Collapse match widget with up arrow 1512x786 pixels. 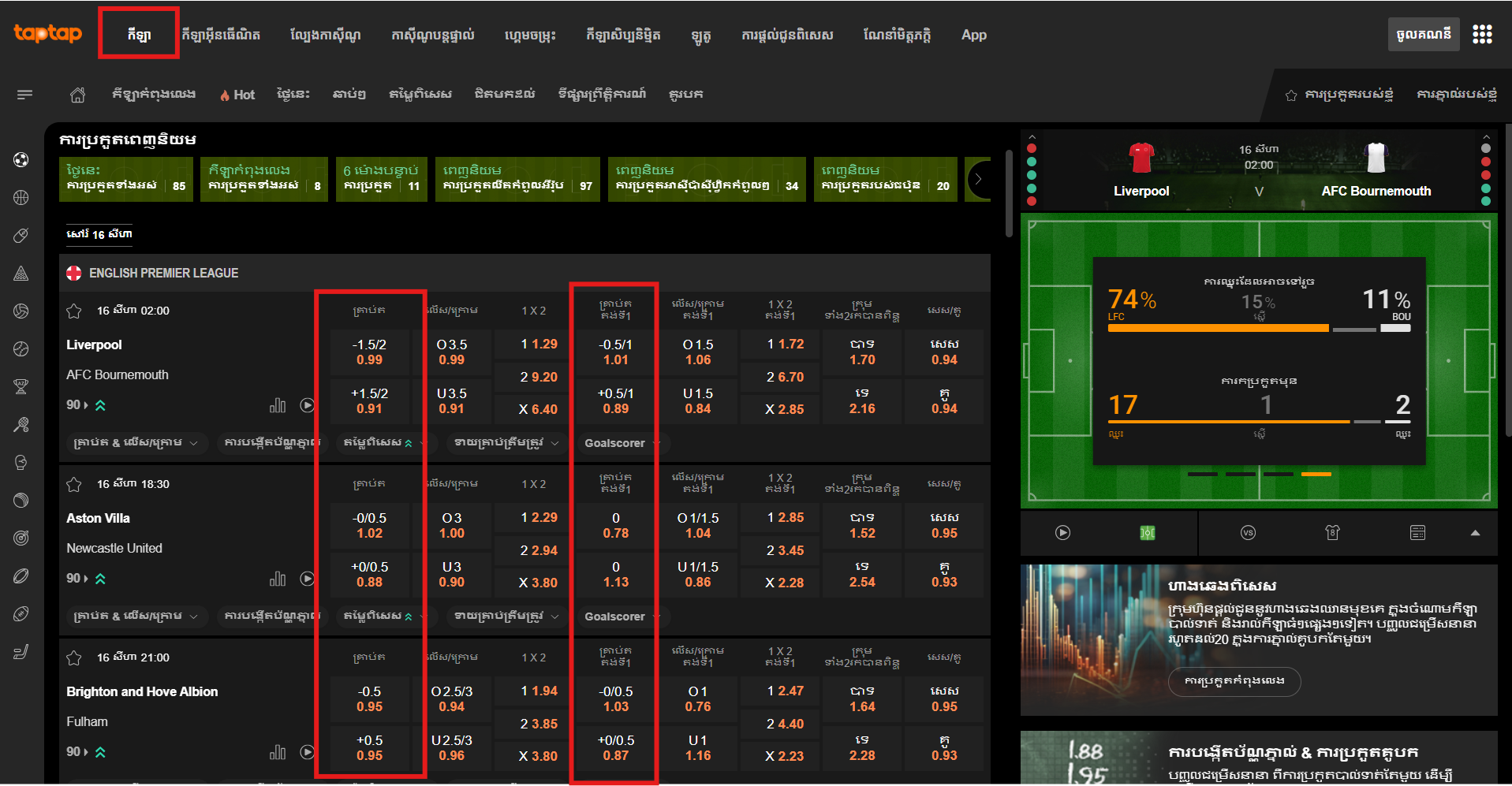point(1475,533)
